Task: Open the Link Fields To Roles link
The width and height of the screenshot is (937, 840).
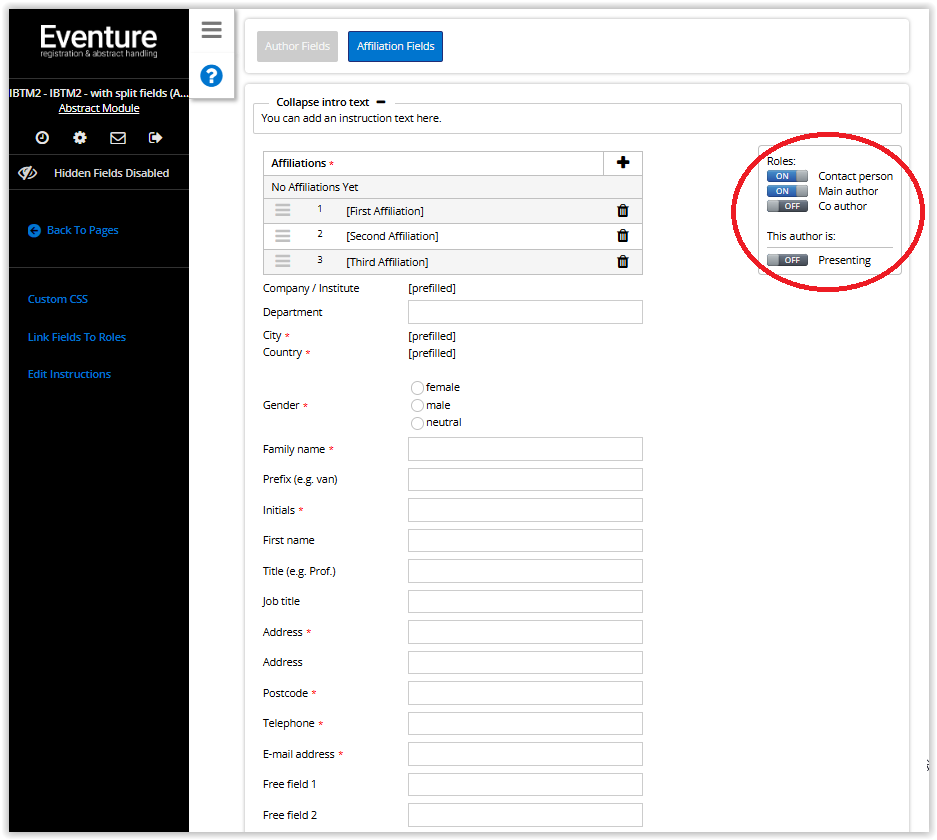Action: click(x=77, y=337)
